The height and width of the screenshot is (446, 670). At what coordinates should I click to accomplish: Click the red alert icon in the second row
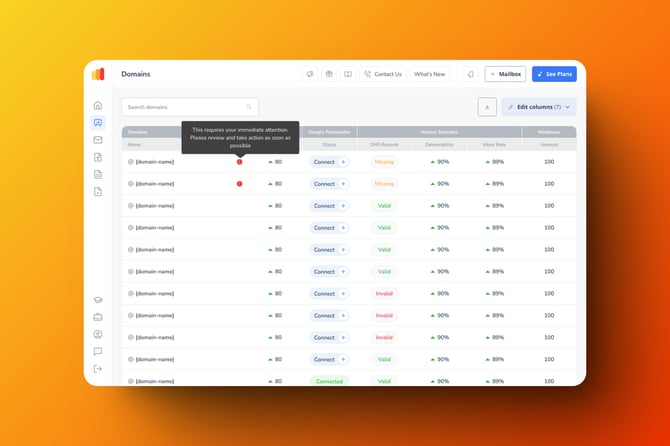pos(239,184)
